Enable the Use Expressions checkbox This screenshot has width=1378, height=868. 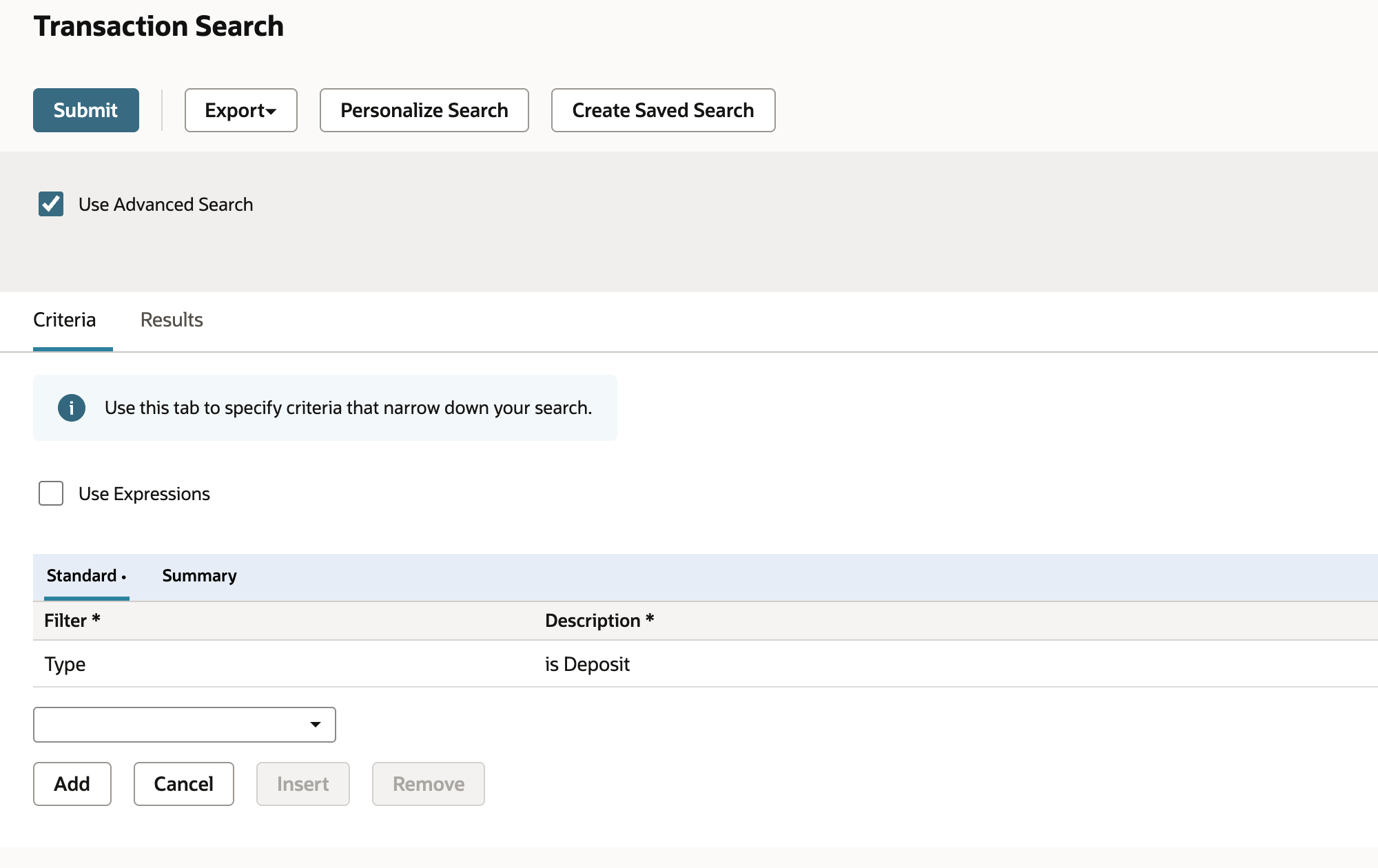click(51, 493)
